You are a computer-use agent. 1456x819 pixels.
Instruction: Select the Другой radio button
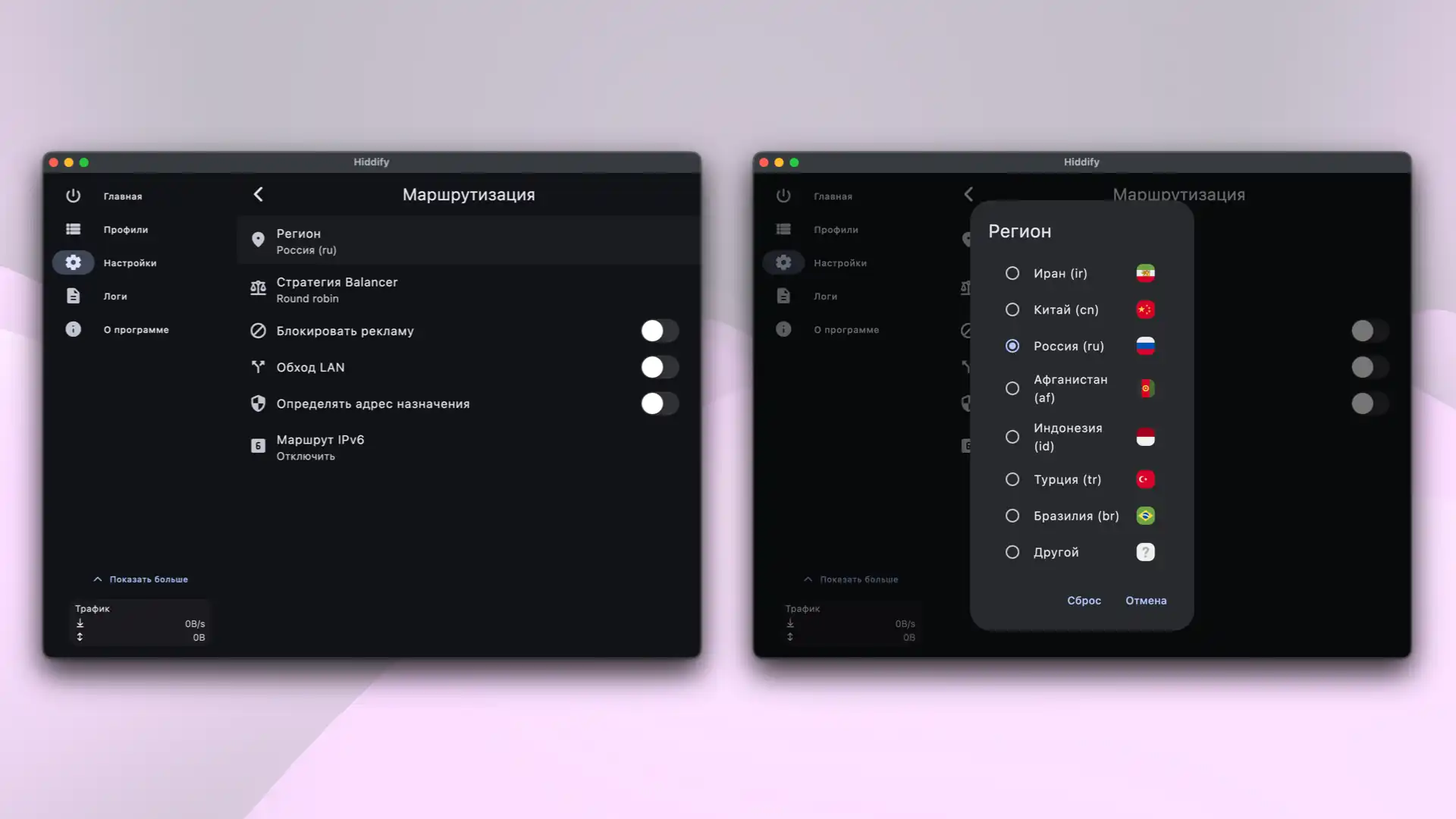[1012, 552]
